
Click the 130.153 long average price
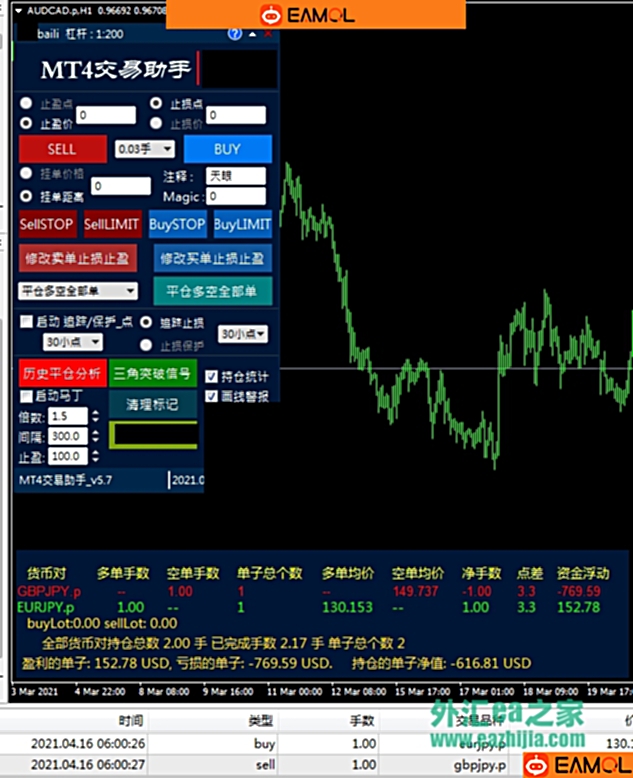click(347, 607)
